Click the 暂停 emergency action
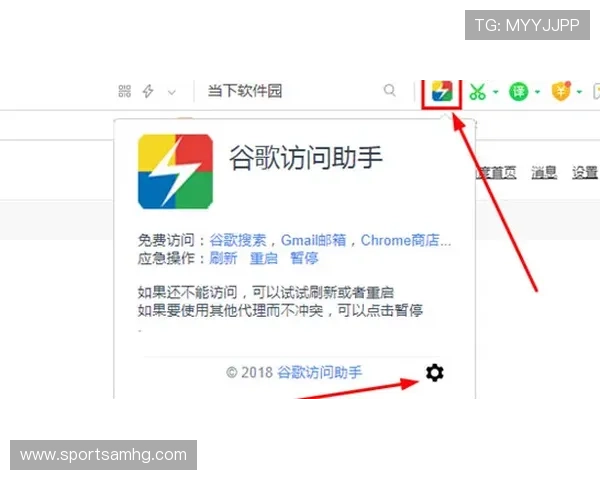600x480 pixels. click(x=304, y=258)
